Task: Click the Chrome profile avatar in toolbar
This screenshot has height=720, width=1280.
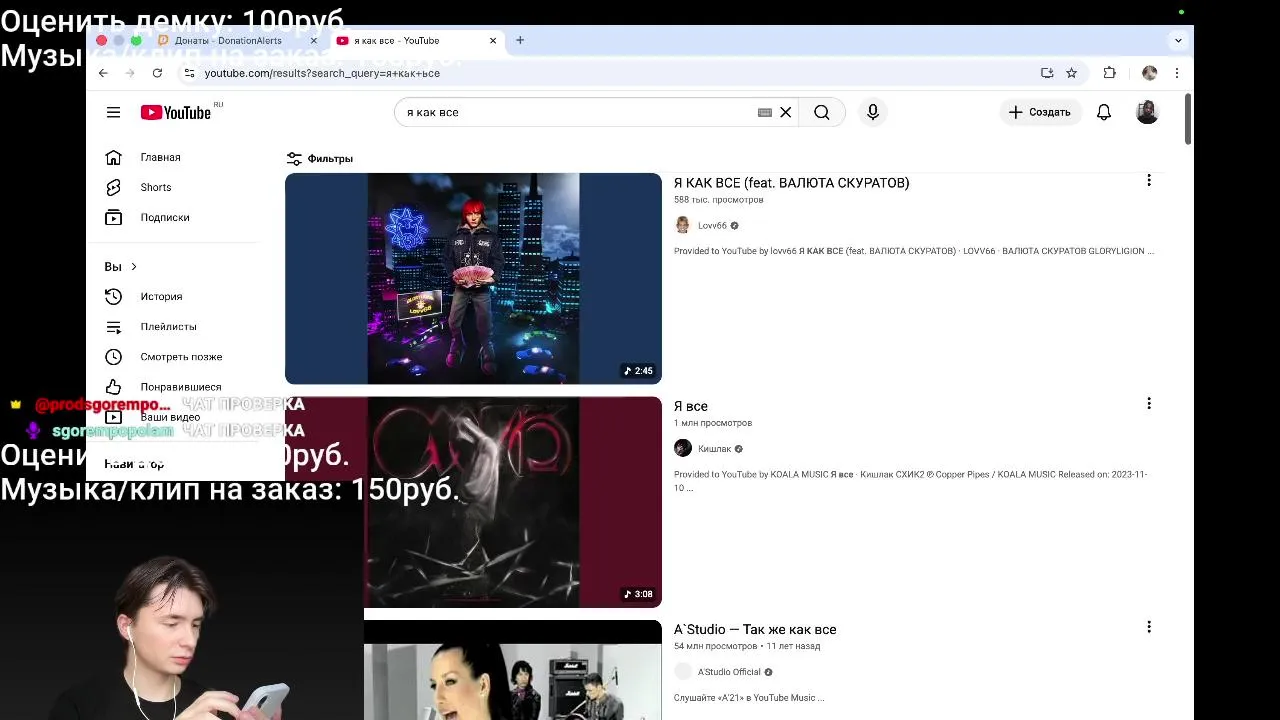Action: (1149, 73)
